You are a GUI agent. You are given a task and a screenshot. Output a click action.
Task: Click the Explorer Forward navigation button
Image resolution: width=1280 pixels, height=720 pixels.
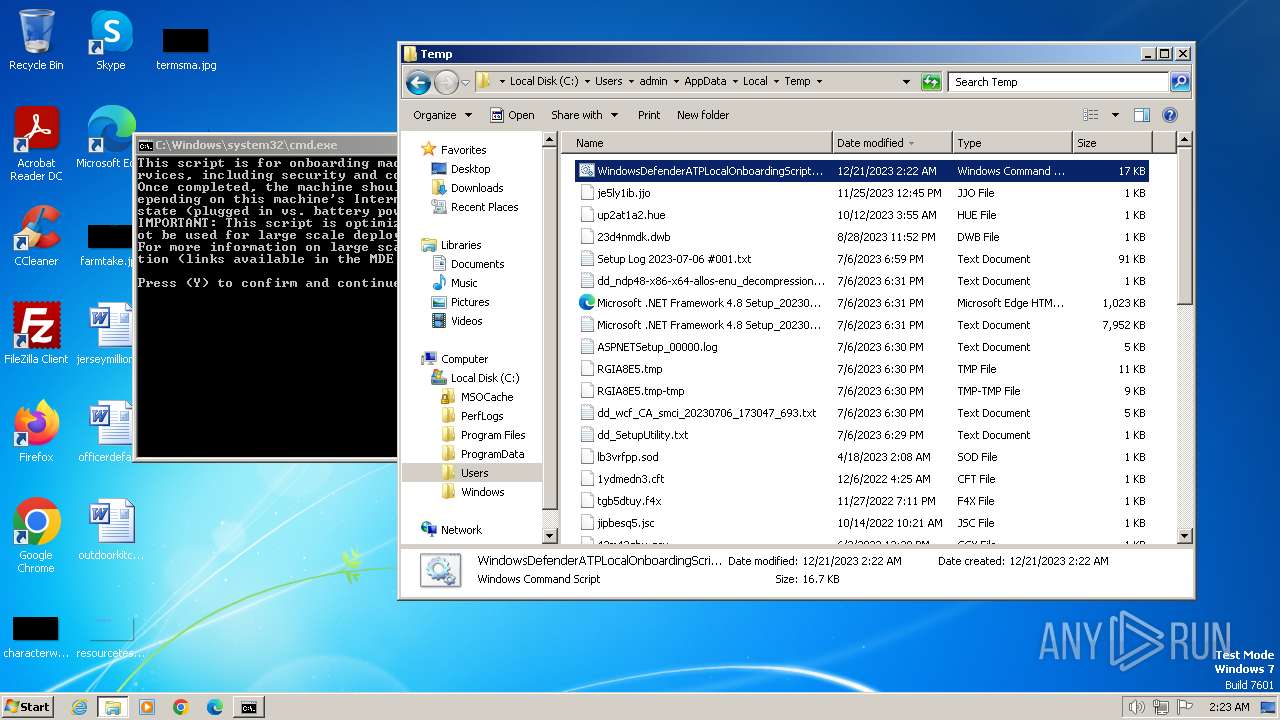click(446, 82)
